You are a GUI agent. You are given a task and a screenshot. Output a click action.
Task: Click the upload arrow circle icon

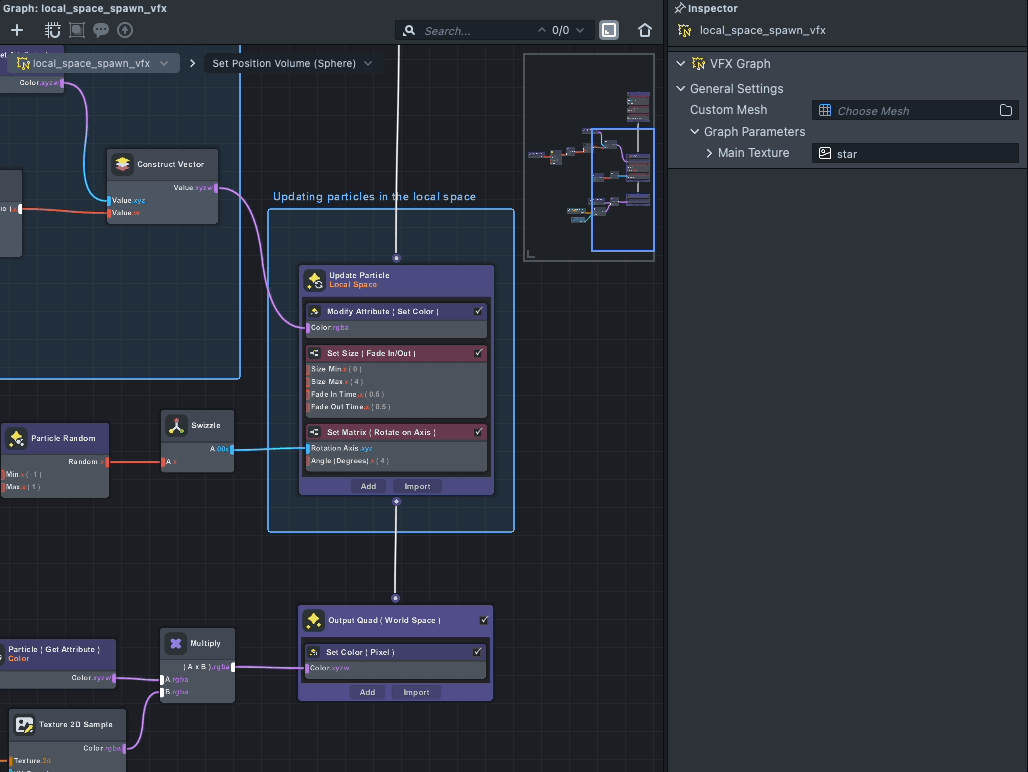click(125, 30)
